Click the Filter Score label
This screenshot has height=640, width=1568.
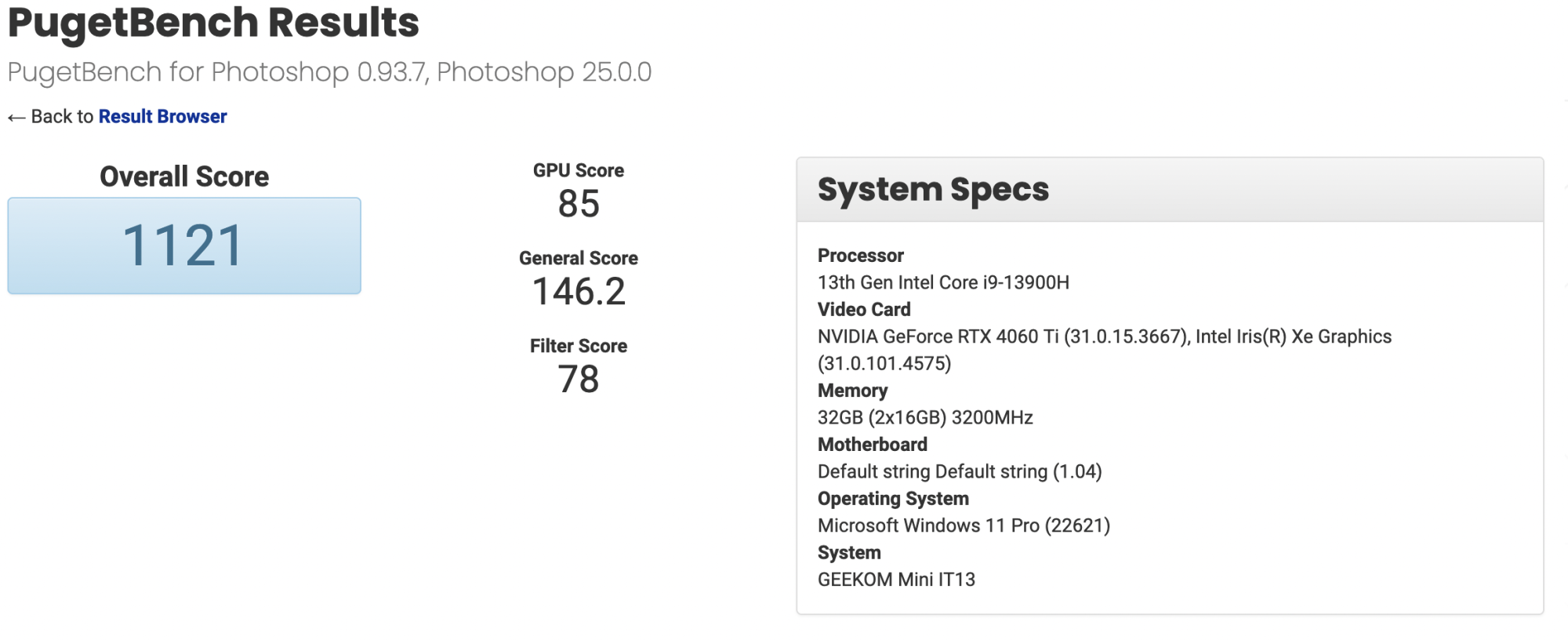coord(579,346)
